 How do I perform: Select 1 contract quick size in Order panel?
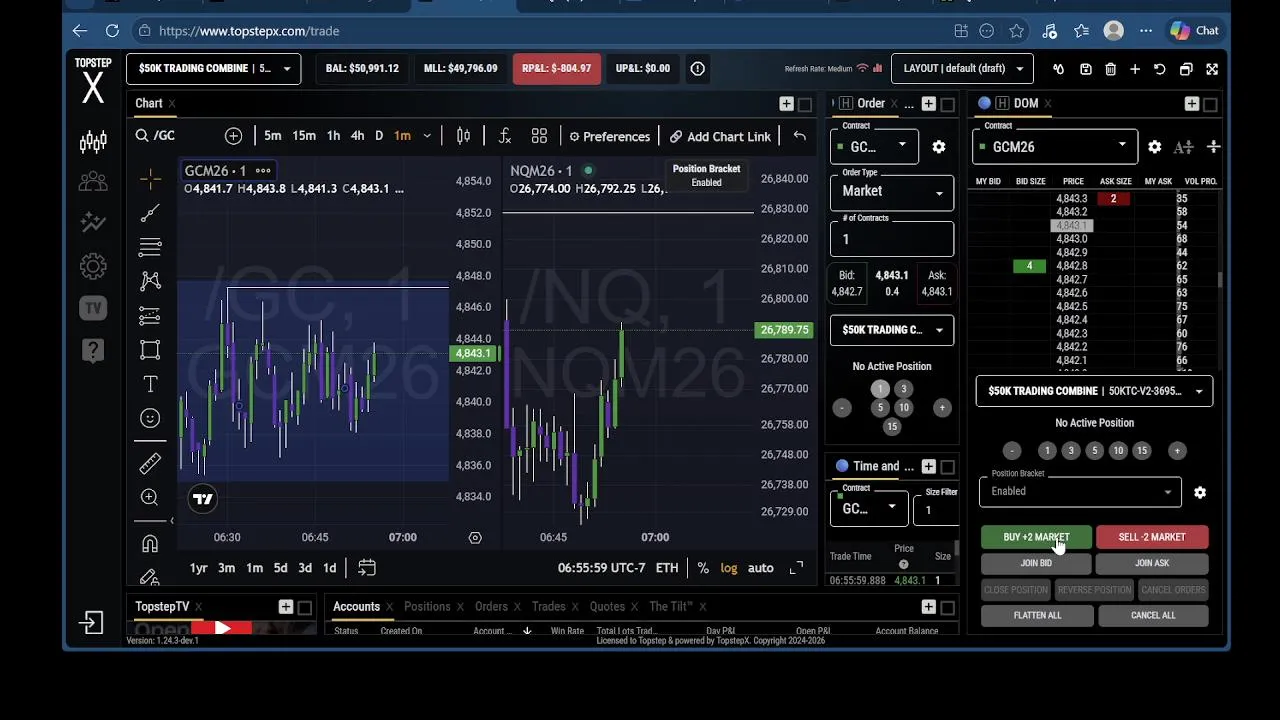pos(880,389)
